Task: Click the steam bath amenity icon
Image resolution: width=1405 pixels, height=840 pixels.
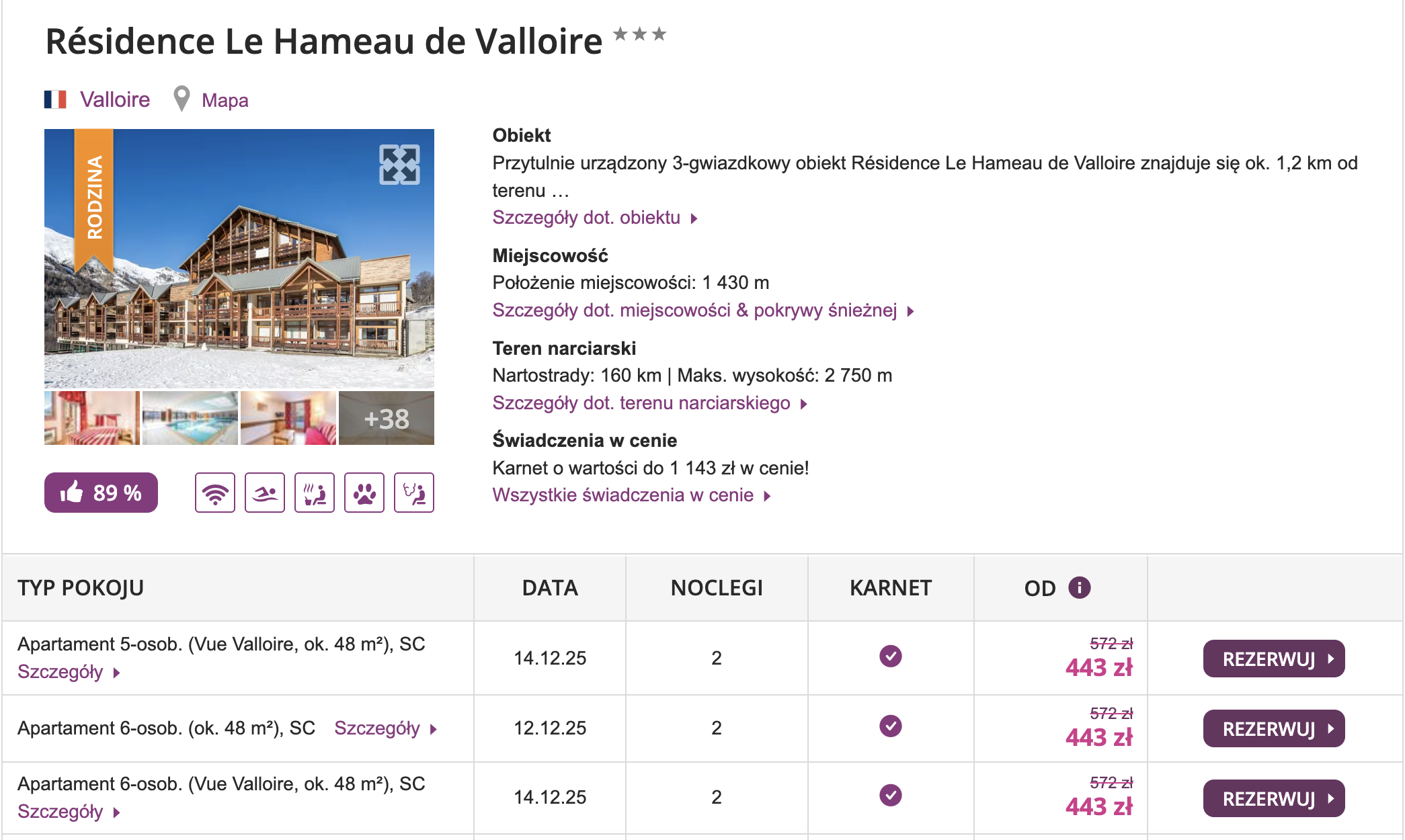Action: point(413,493)
